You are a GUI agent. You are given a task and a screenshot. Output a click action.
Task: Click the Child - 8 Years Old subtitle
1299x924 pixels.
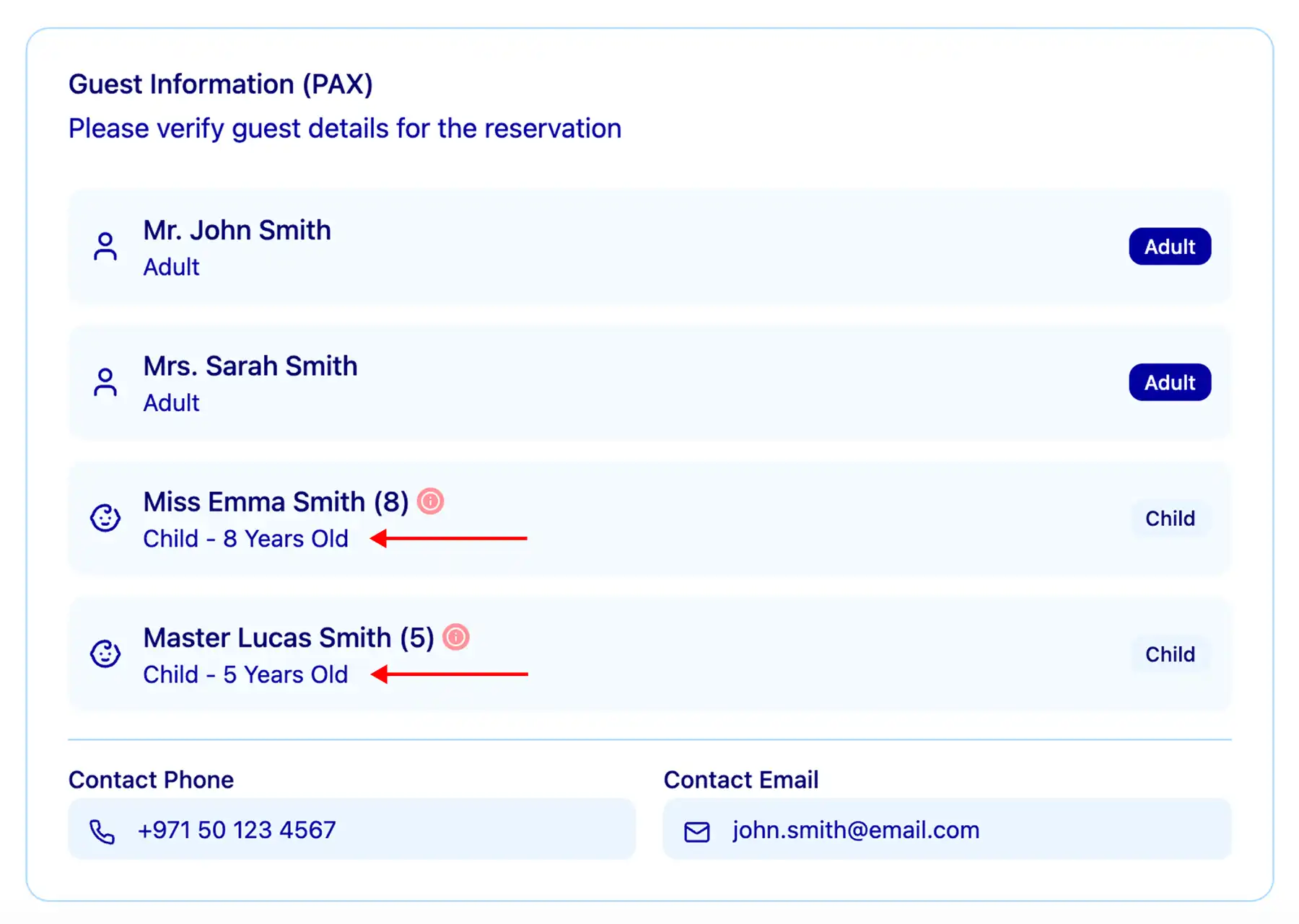pyautogui.click(x=245, y=539)
